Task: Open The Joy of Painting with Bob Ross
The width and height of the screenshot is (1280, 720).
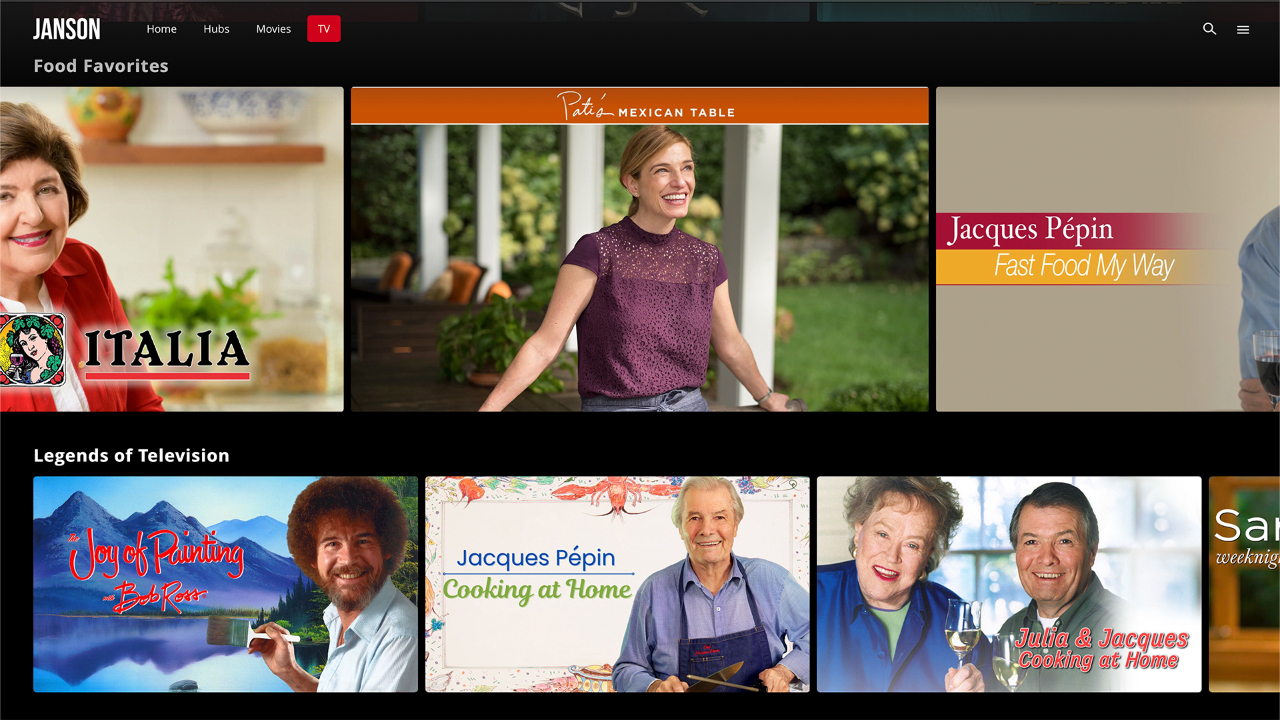Action: tap(226, 584)
